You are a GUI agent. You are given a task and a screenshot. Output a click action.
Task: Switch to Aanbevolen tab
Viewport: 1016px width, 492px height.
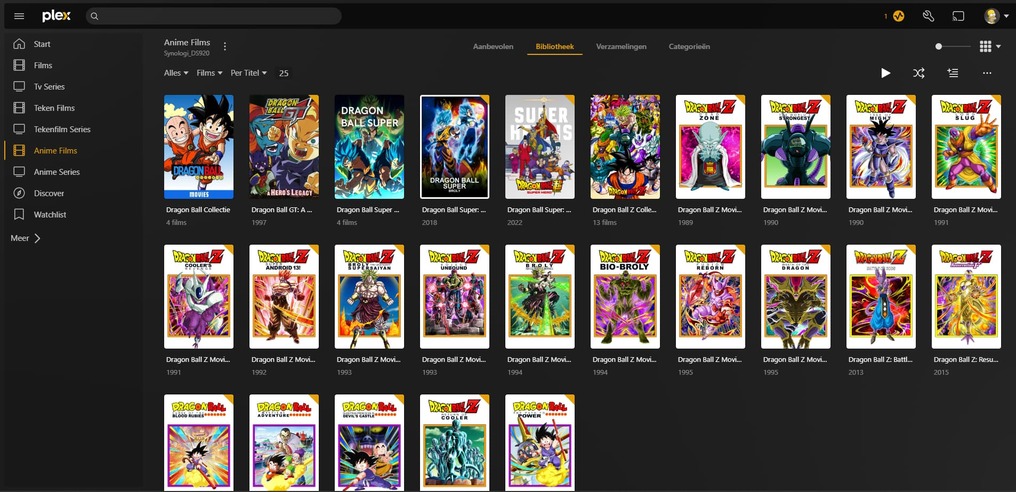pos(493,47)
